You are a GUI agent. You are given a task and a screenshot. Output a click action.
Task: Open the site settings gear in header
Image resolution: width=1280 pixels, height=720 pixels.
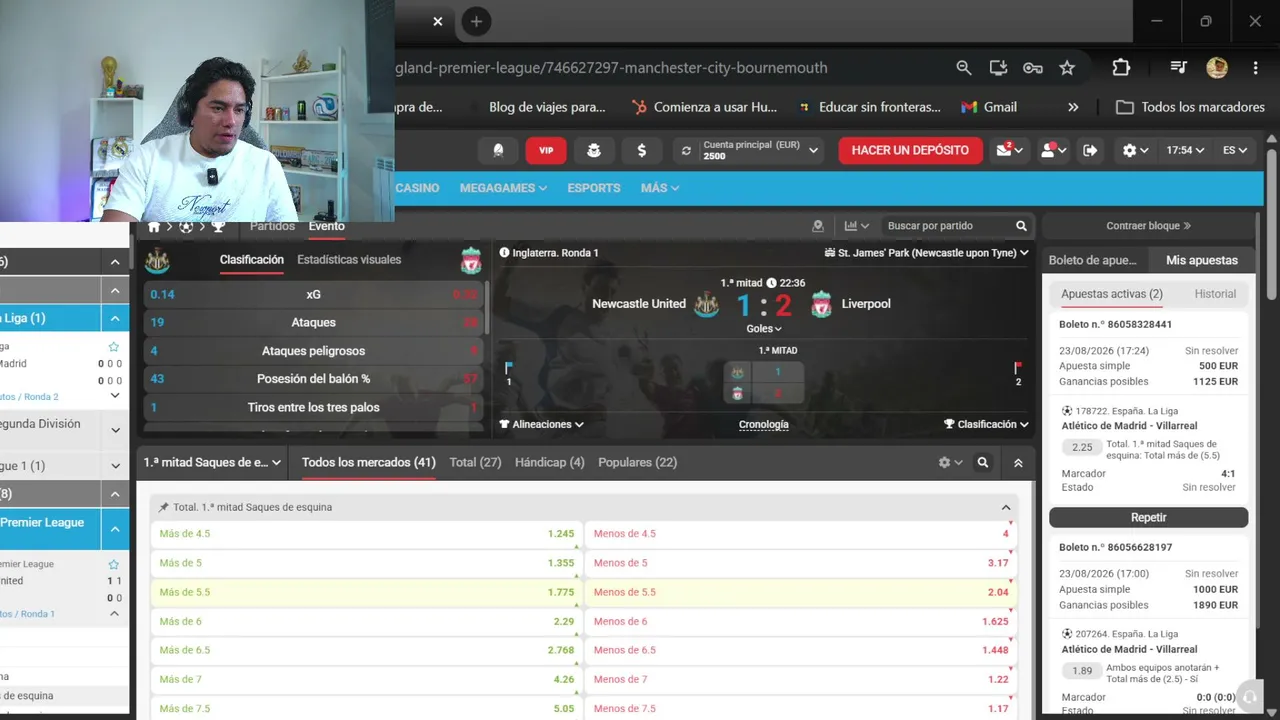coord(1135,150)
